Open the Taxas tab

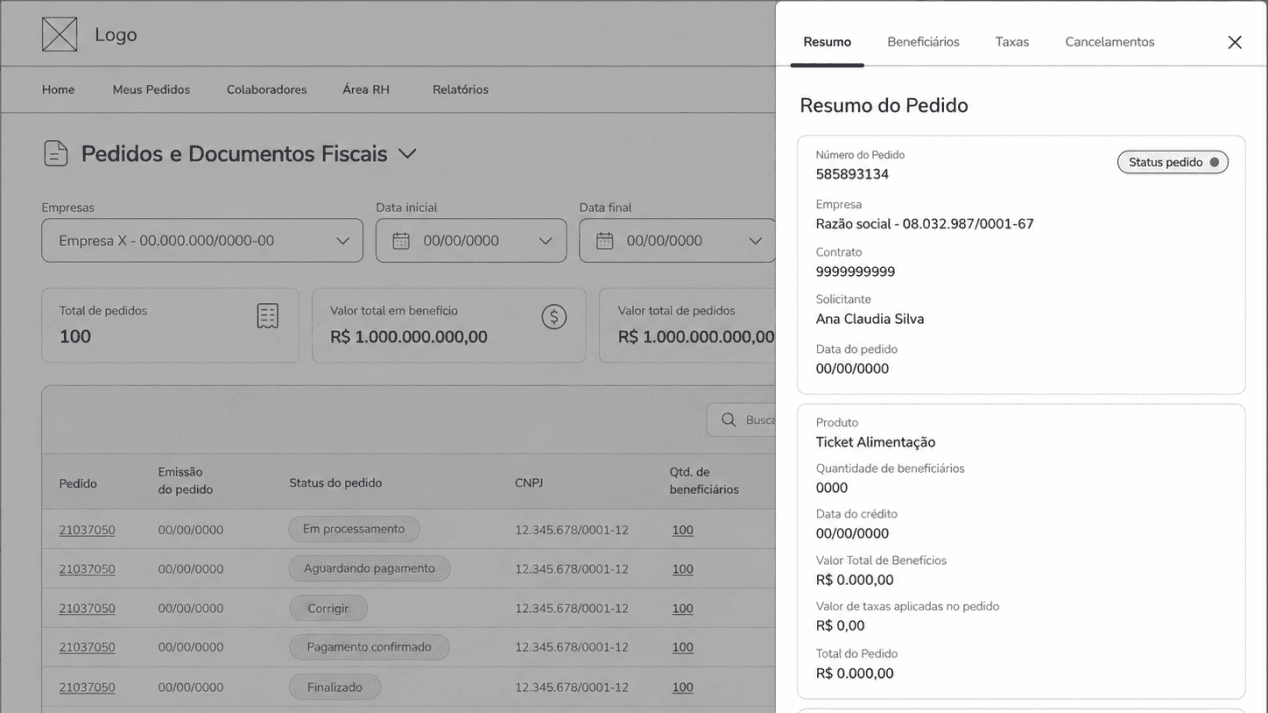pos(1012,42)
